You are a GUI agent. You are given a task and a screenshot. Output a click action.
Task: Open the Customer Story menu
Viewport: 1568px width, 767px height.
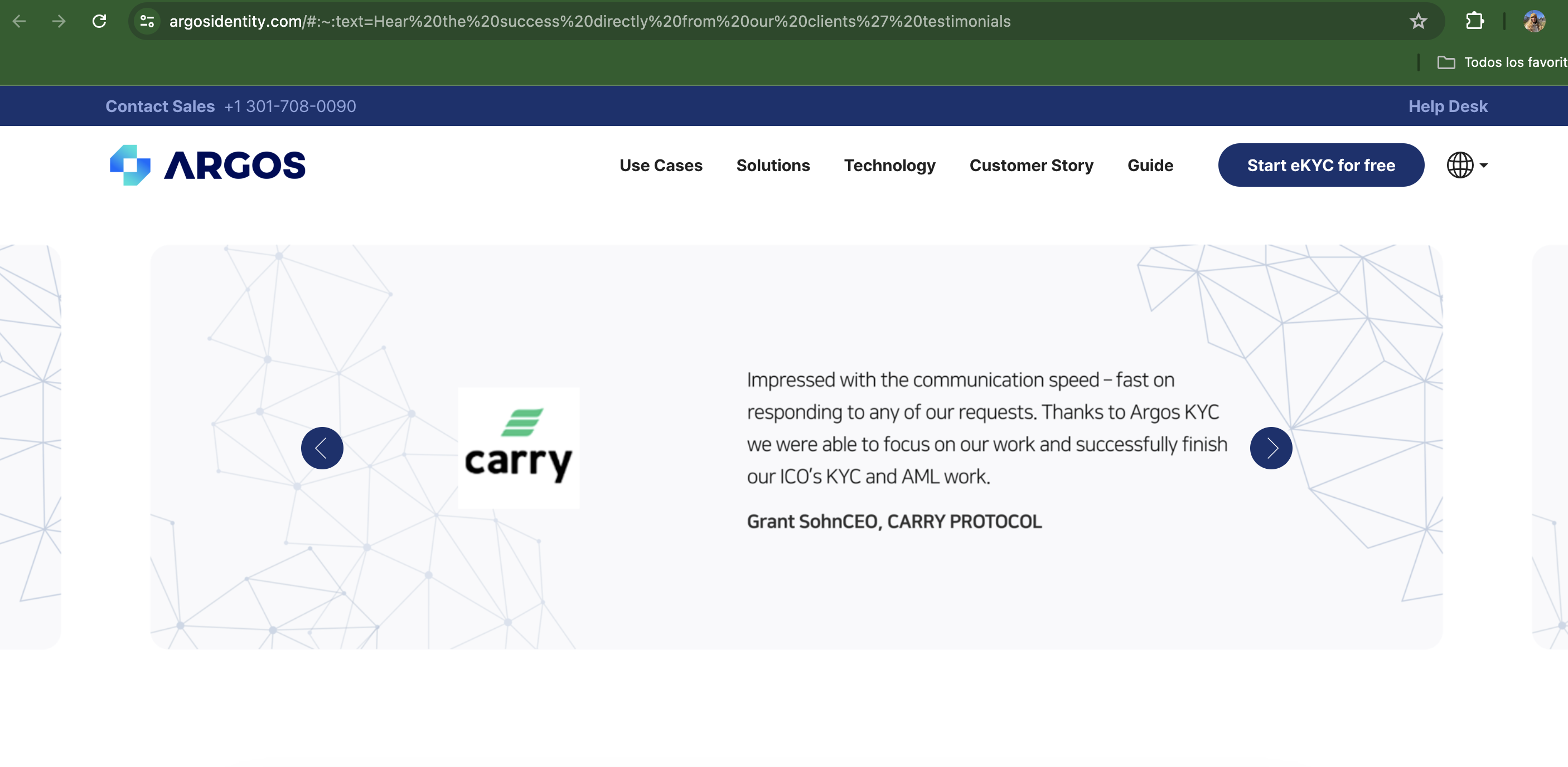point(1031,166)
